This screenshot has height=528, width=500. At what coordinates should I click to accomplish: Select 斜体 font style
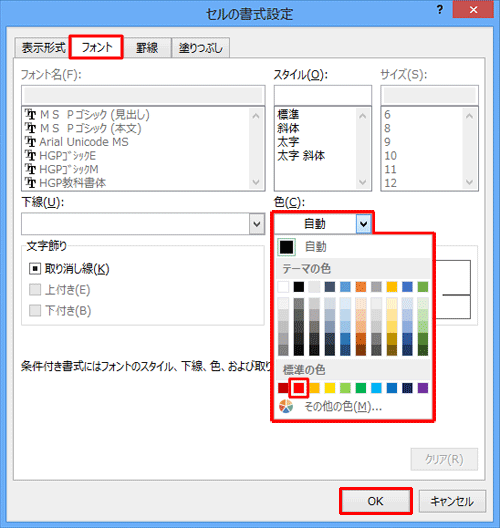point(288,128)
